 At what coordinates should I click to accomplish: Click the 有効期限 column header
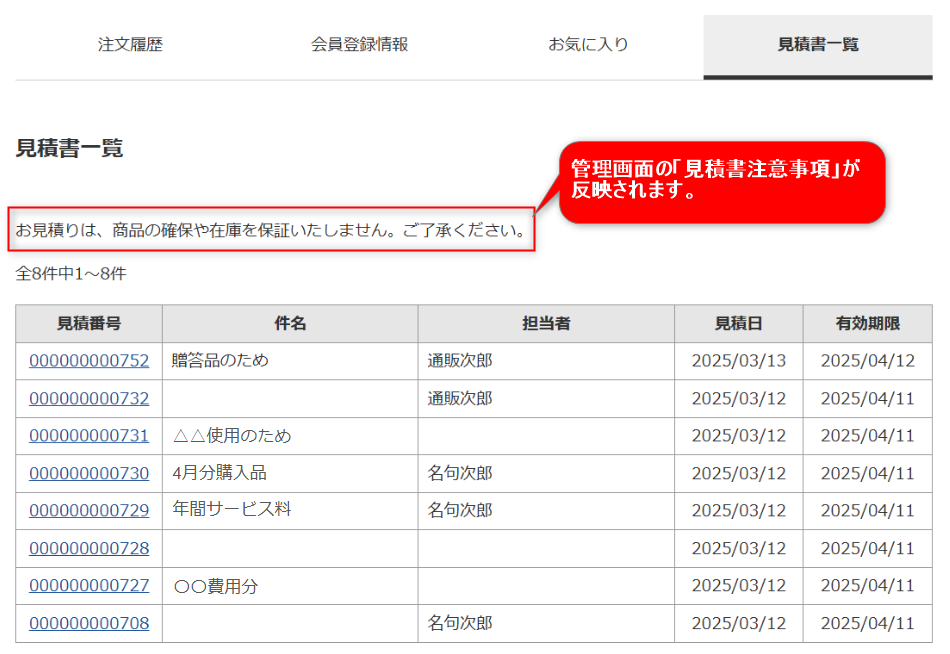coord(867,324)
